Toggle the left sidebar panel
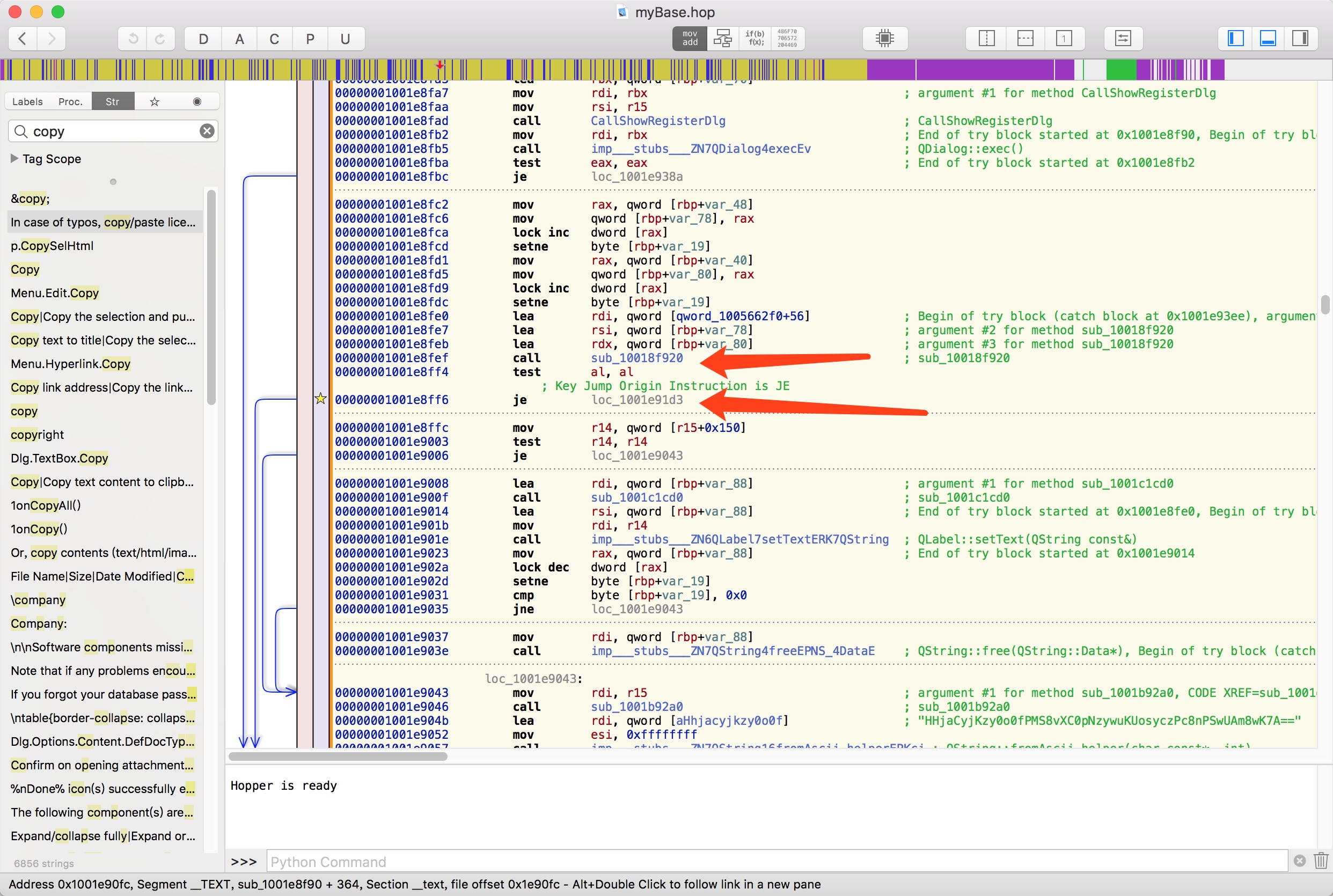 pos(1235,39)
